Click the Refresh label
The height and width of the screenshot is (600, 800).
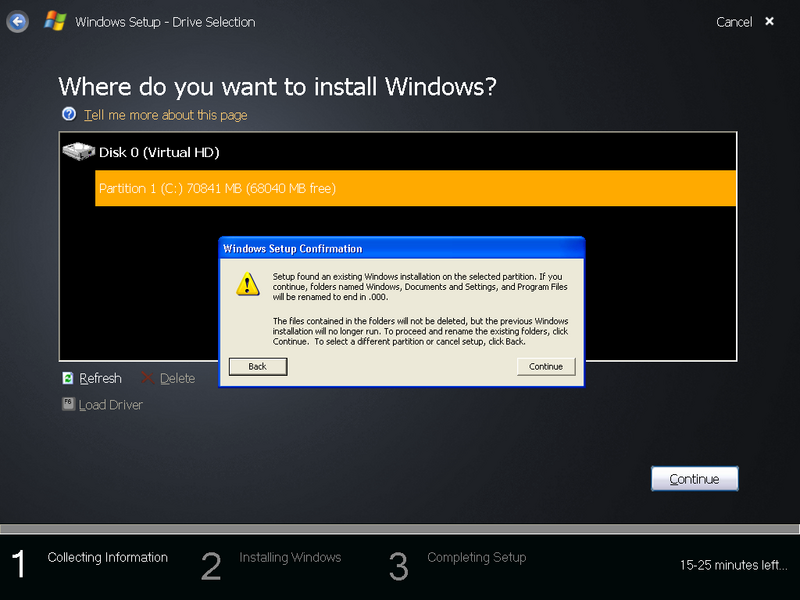pyautogui.click(x=101, y=378)
